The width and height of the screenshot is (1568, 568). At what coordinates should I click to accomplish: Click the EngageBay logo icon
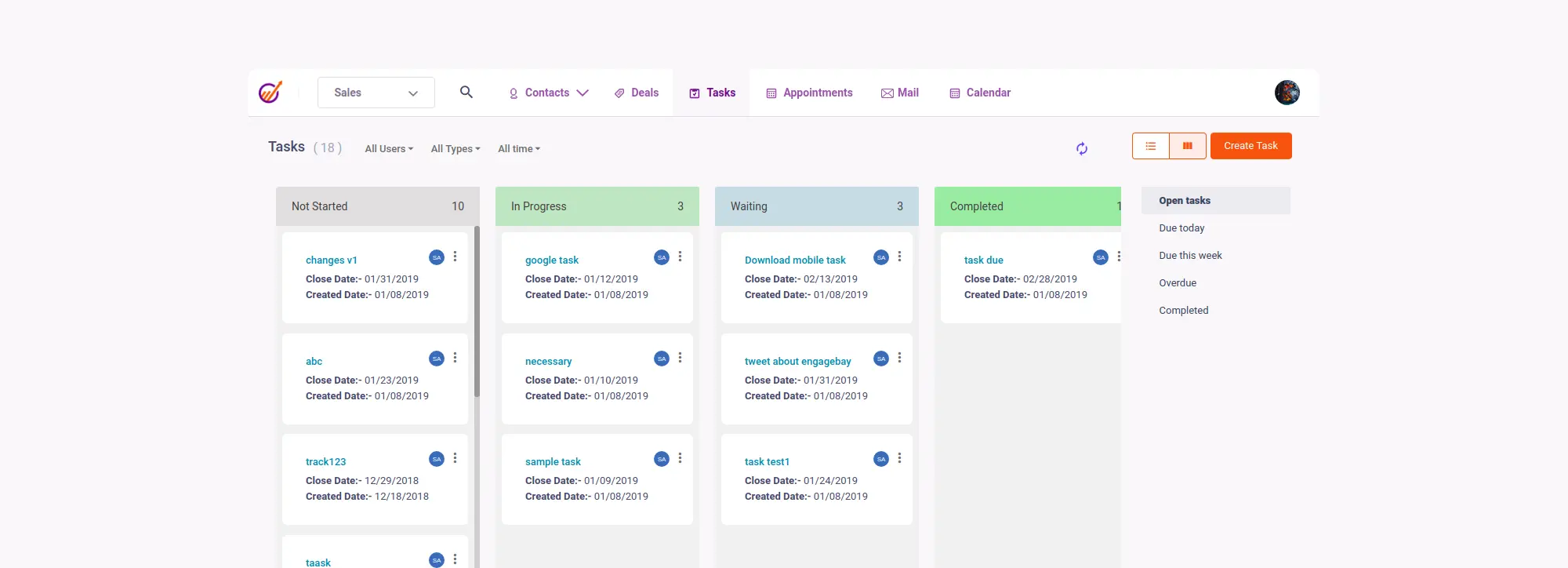[x=270, y=93]
